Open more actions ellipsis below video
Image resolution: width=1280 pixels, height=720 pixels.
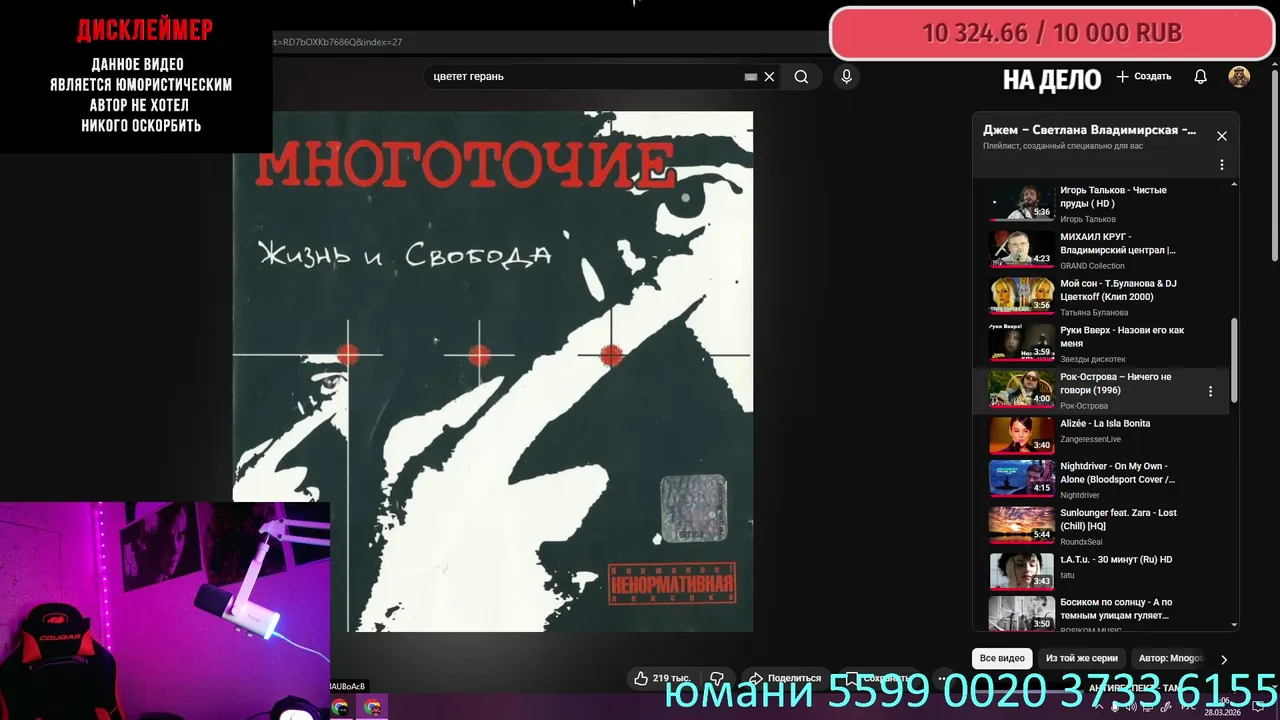[x=942, y=678]
